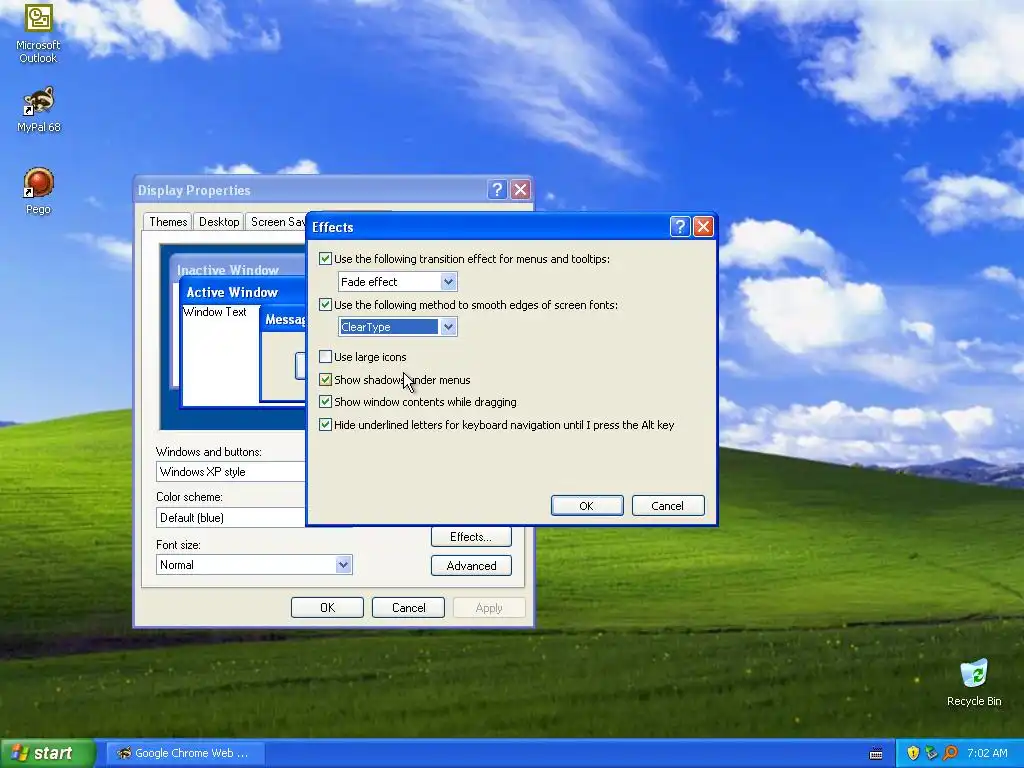Uncheck Show window contents while dragging
Screen dimensions: 1024x768
coord(325,402)
